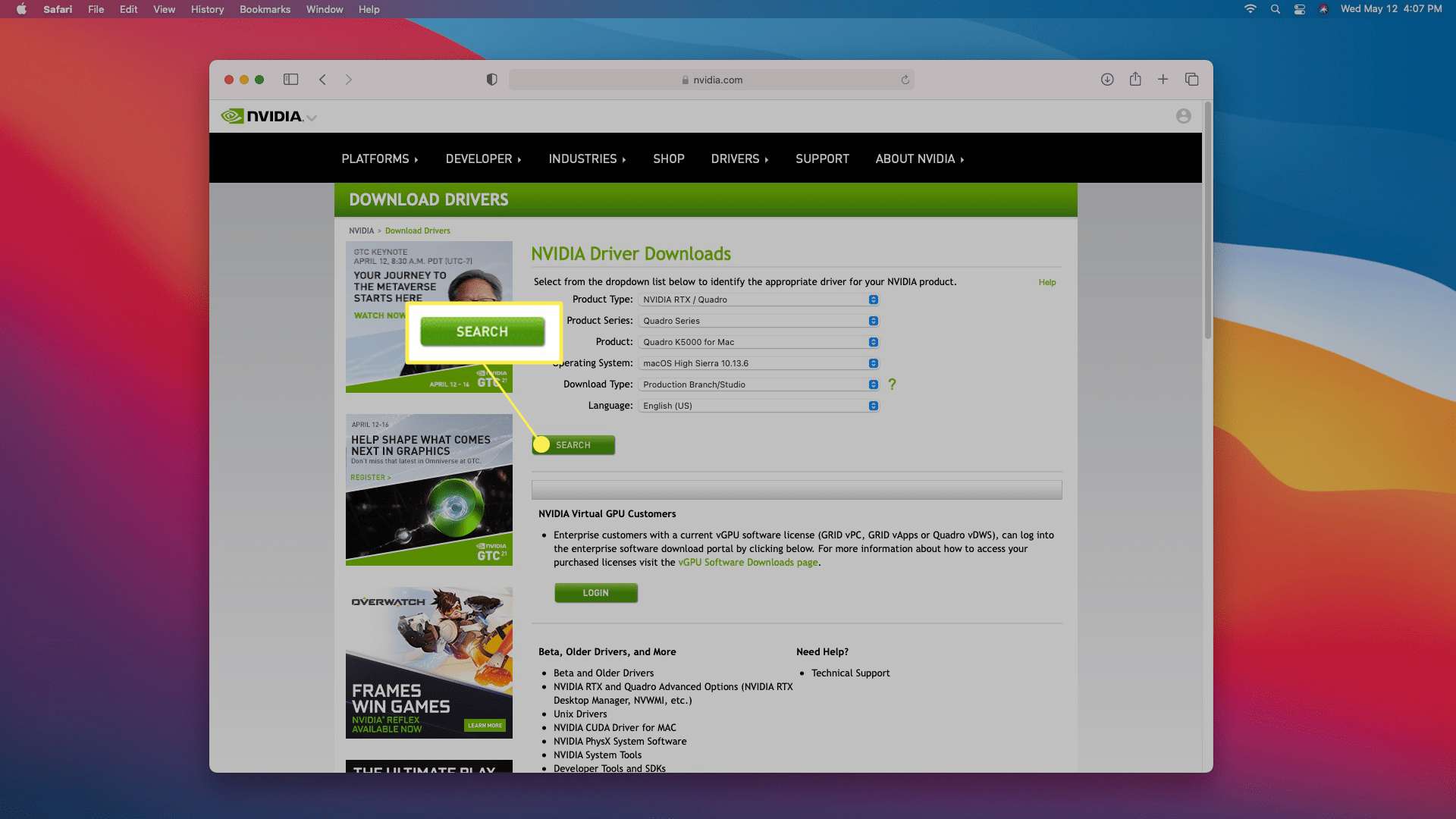The width and height of the screenshot is (1456, 819).
Task: Open the Operating System dropdown
Action: click(x=758, y=363)
